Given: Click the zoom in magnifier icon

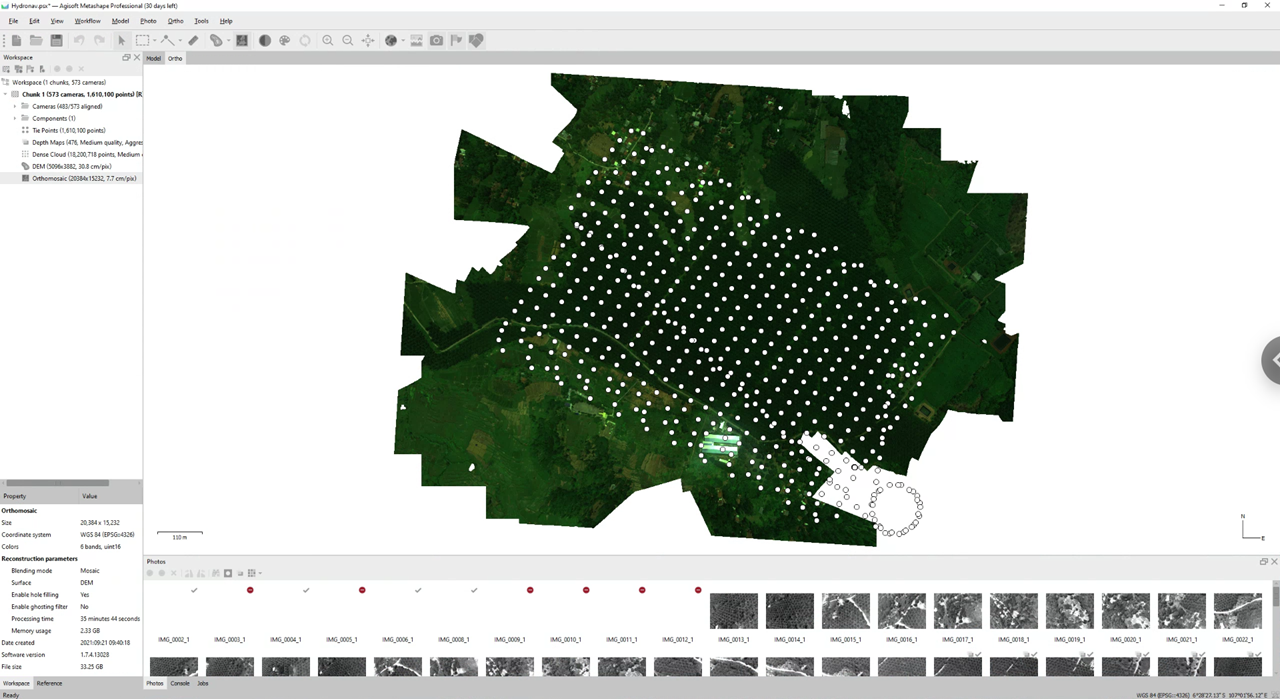Looking at the screenshot, I should tap(327, 41).
